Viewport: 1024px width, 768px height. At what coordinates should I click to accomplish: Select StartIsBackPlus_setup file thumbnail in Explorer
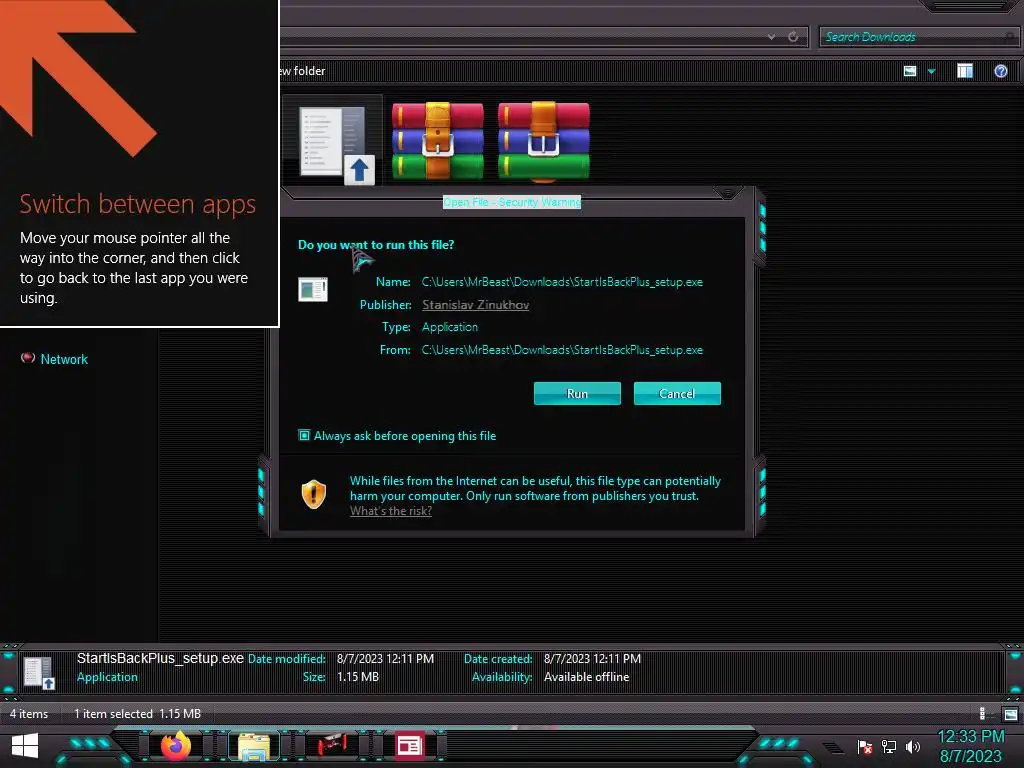(x=336, y=143)
